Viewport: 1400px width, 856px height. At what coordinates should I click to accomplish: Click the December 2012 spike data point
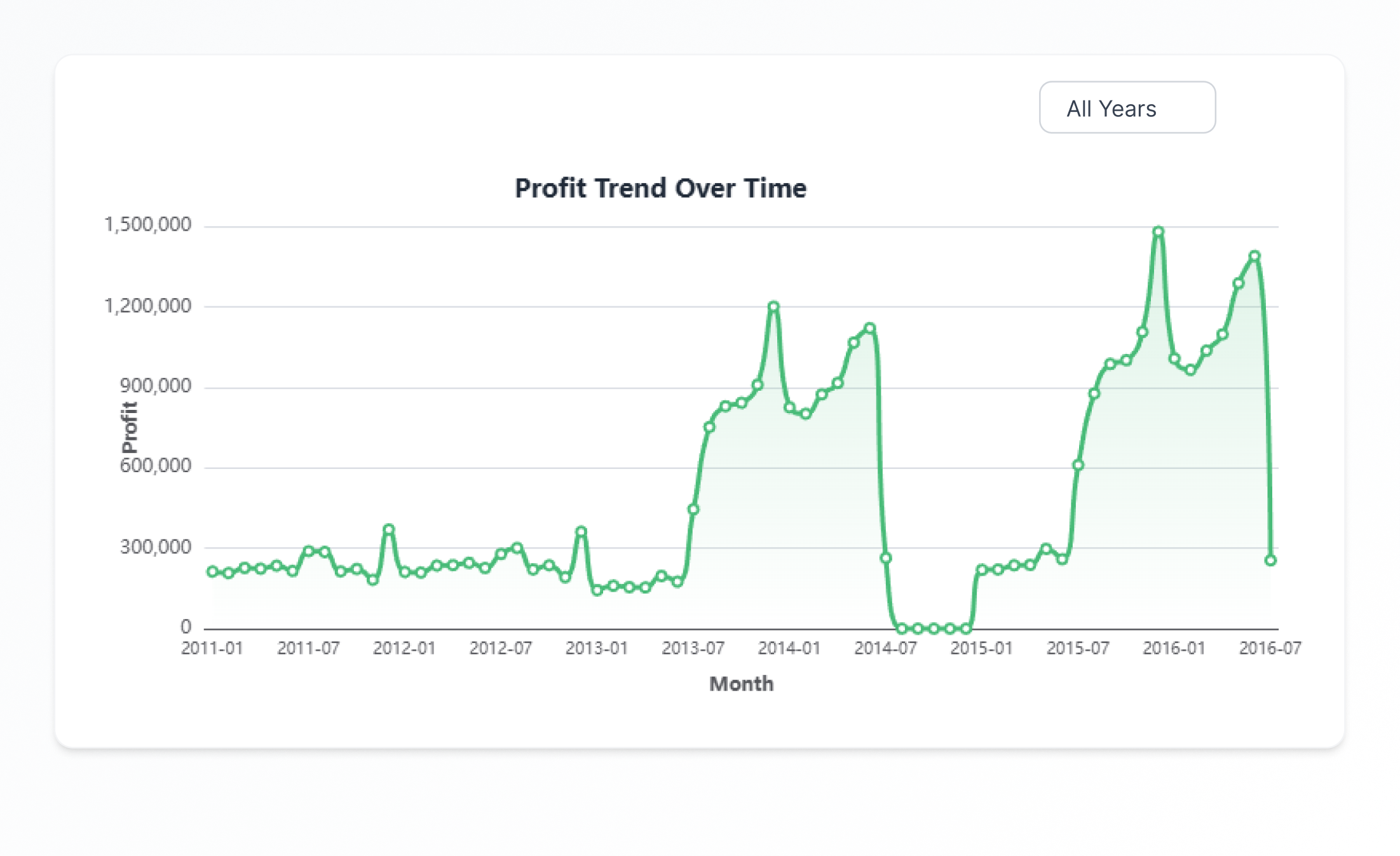581,531
